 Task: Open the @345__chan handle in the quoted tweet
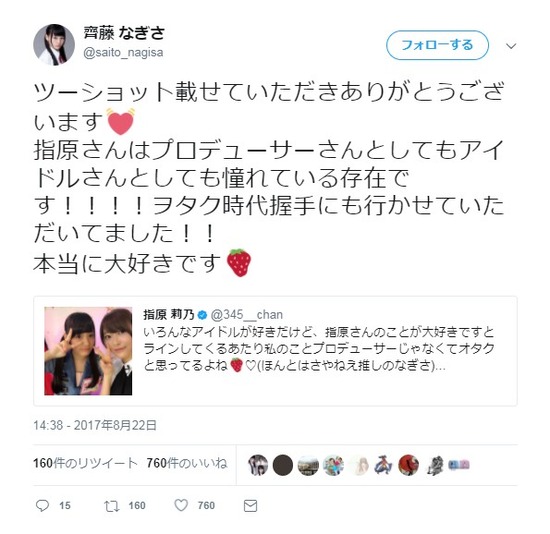point(247,315)
